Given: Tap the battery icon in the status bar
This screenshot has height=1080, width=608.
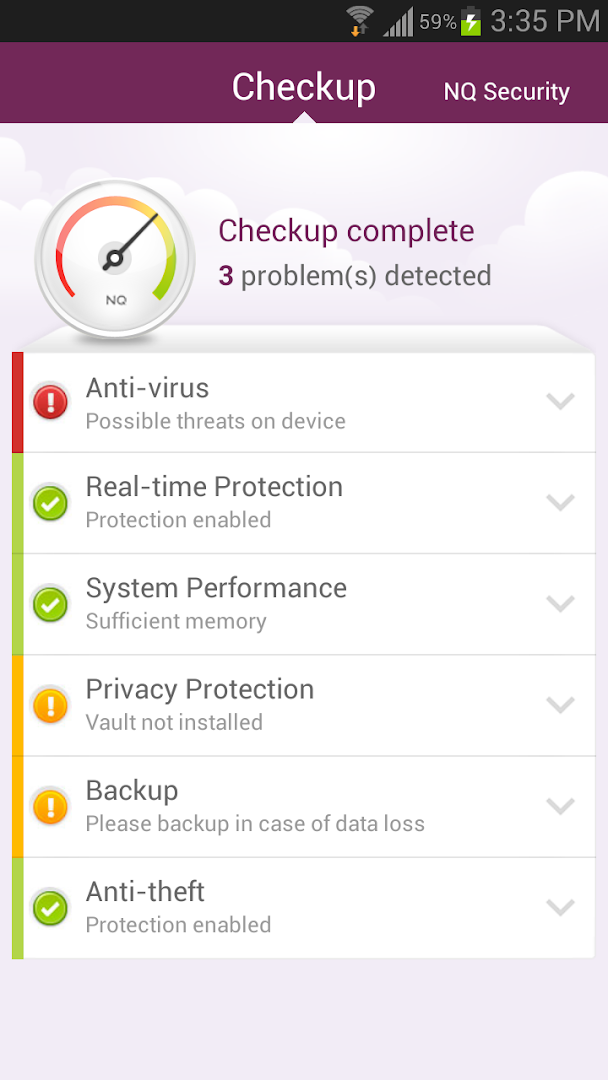Looking at the screenshot, I should pos(471,21).
